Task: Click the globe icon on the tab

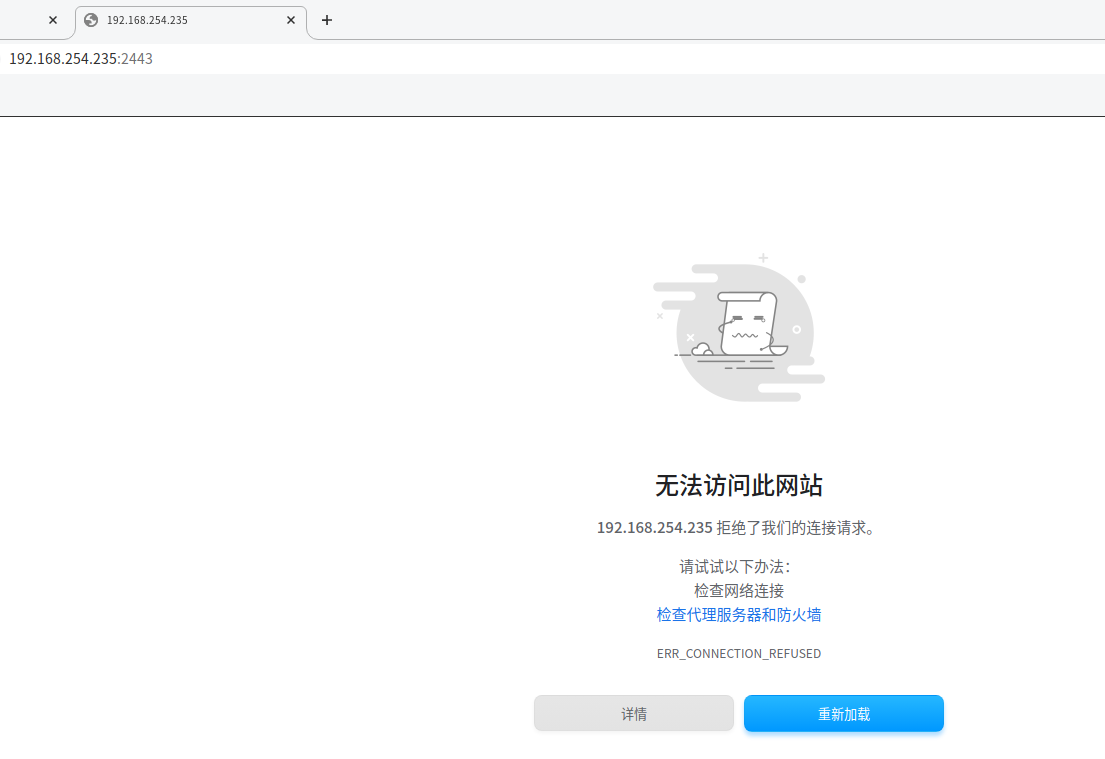Action: coord(91,20)
